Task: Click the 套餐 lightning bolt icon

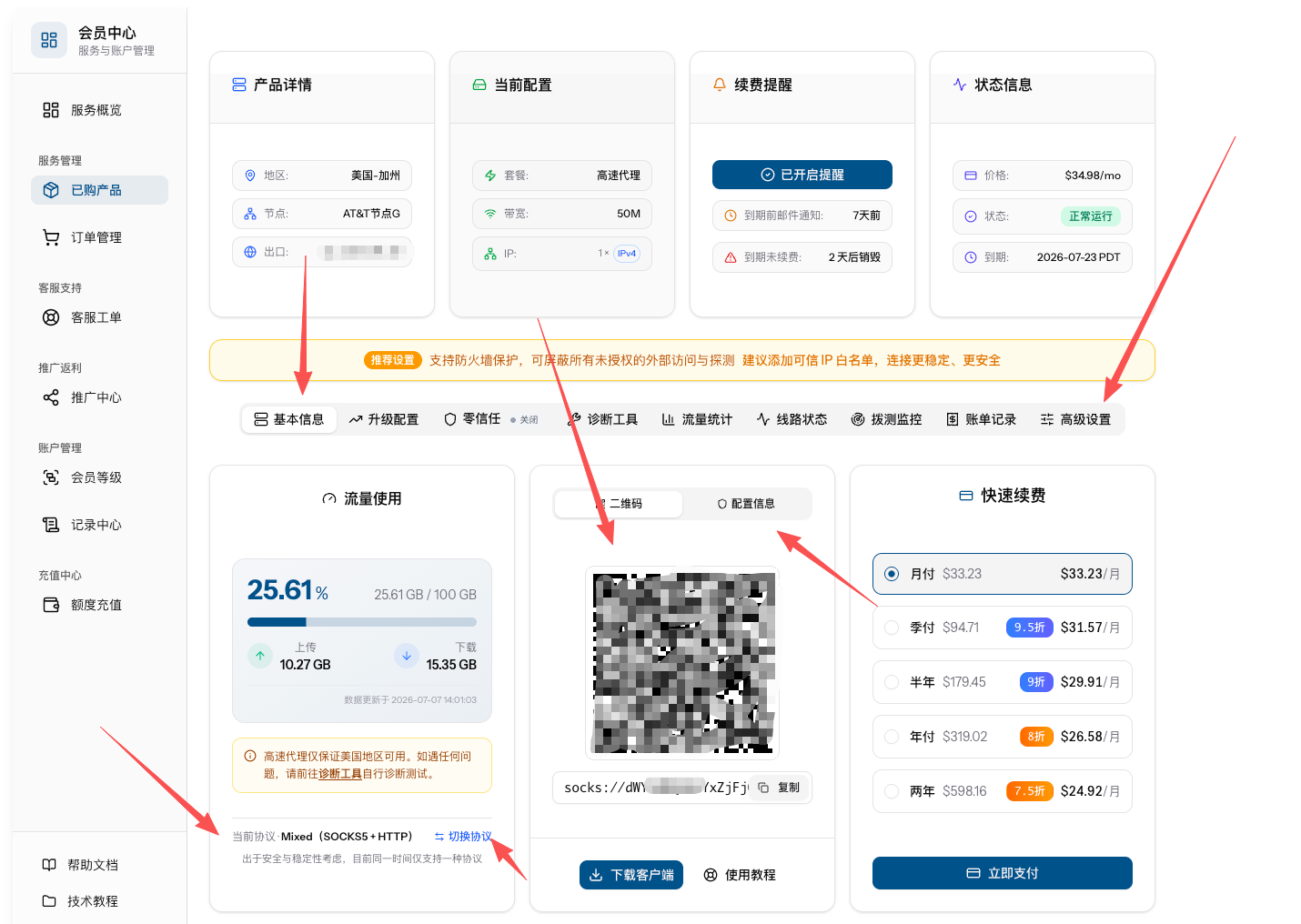Action: [x=490, y=176]
